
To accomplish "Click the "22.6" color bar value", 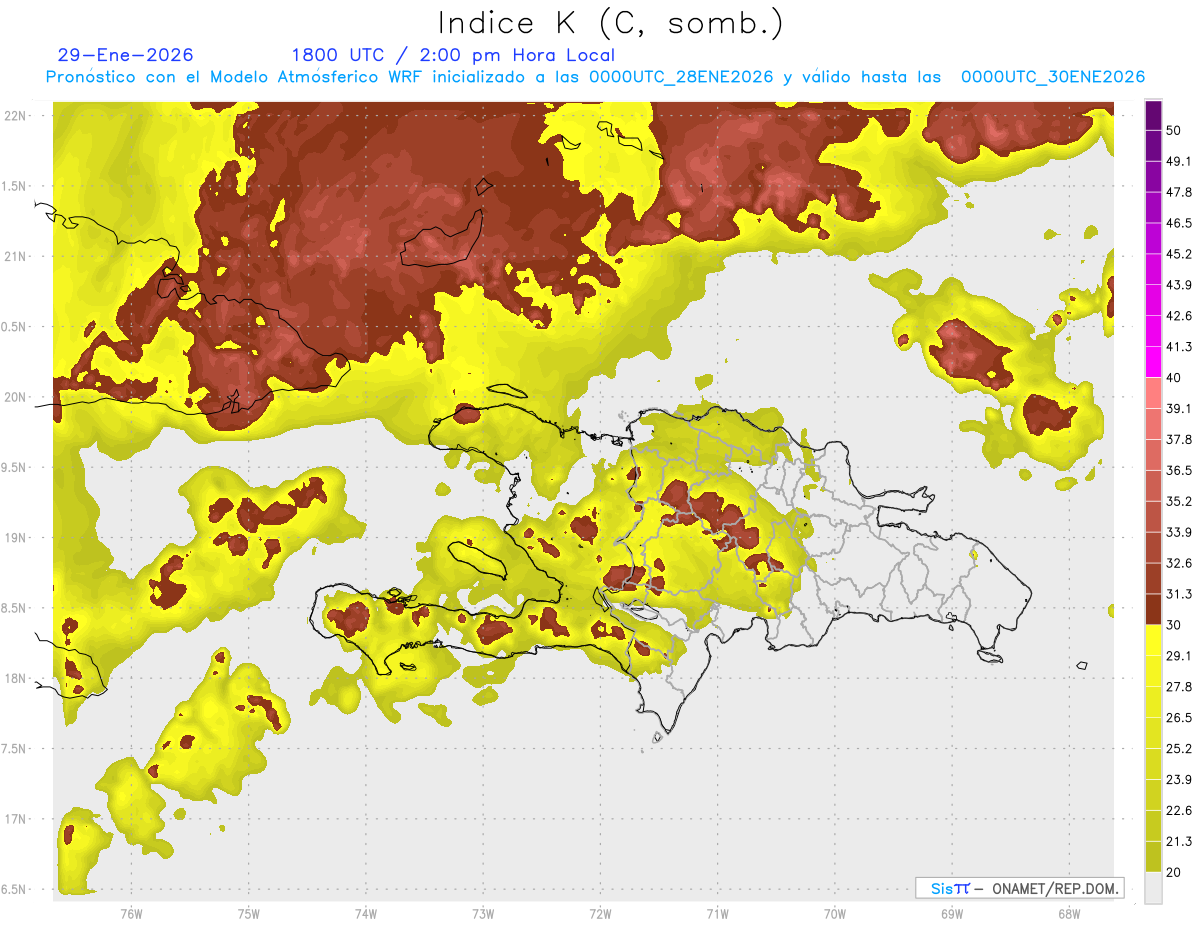I will click(x=1179, y=811).
